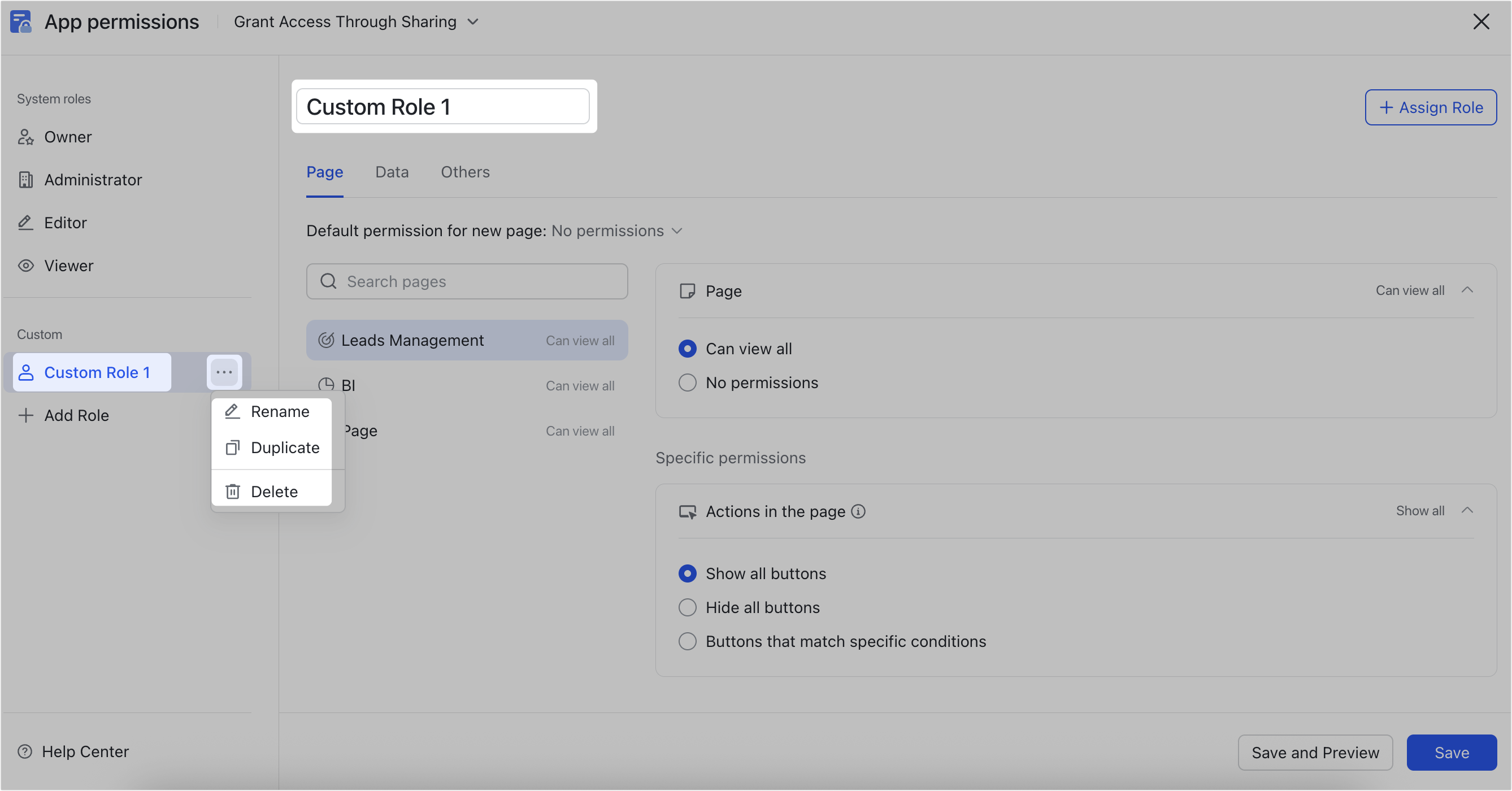1512x791 pixels.
Task: Click the magnifier icon in Search pages
Action: click(x=329, y=281)
